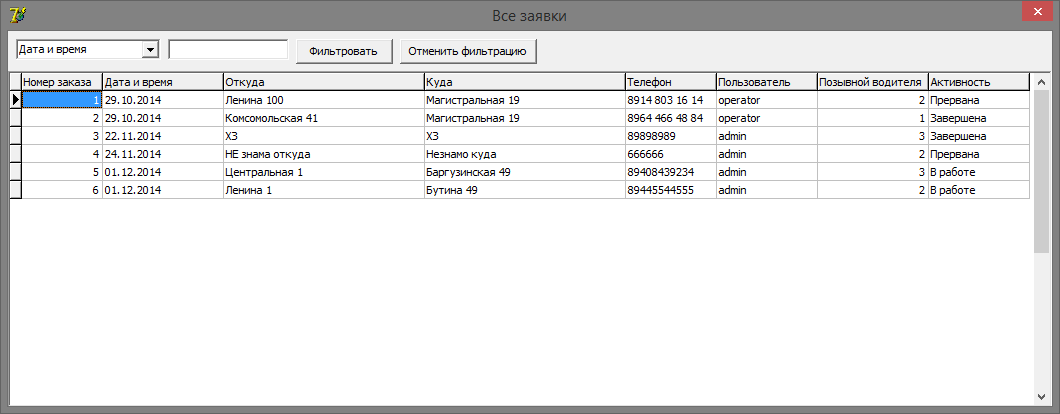Click the 'Позывной водителя' column header

873,82
